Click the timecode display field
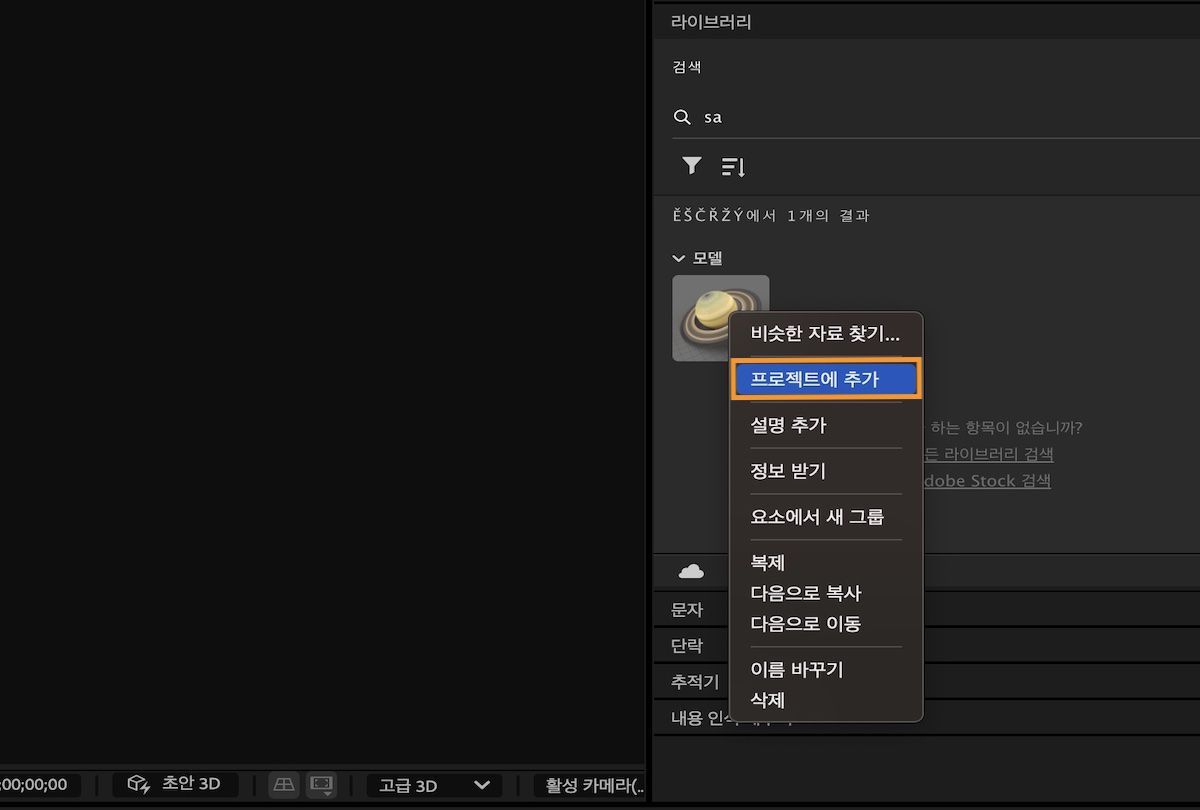1200x810 pixels. [35, 784]
